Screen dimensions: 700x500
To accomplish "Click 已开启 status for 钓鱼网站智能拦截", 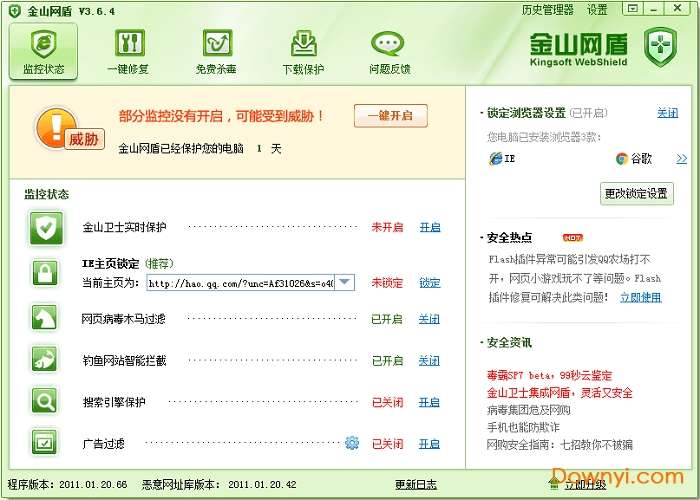I will pyautogui.click(x=387, y=361).
